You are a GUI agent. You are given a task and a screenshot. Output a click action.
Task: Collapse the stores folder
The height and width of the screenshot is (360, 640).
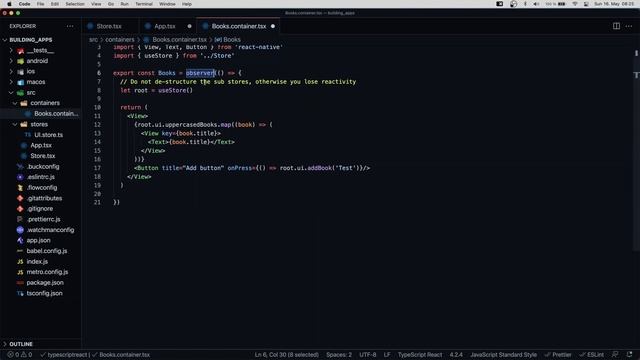tap(15, 124)
